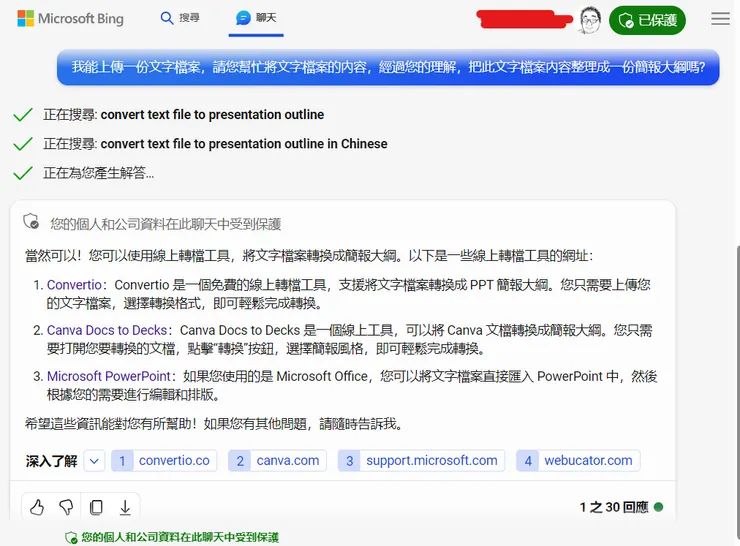Open source 4 webucator.com
Screen dimensions: 740x546
point(578,461)
